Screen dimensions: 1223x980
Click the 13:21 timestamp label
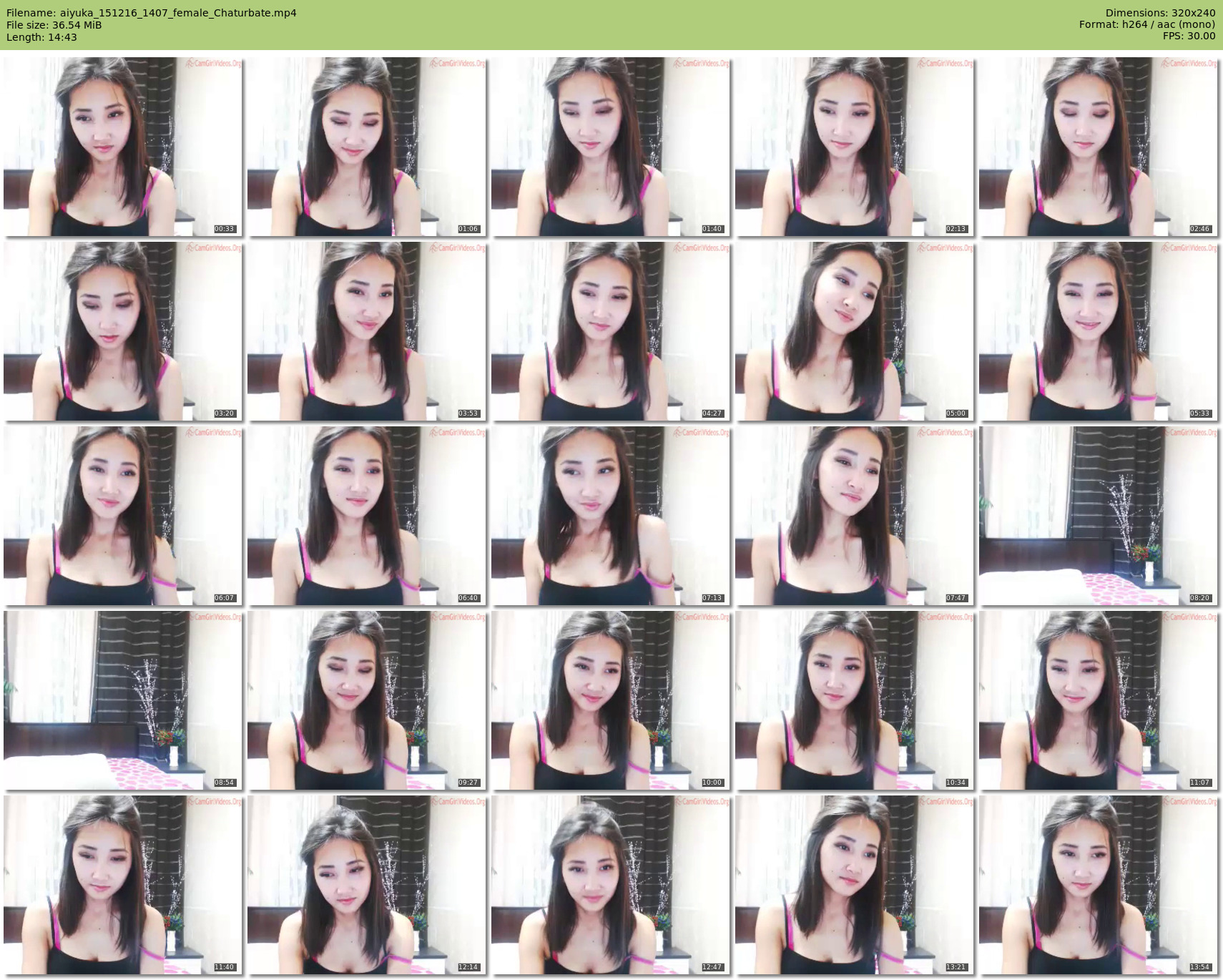coord(956,967)
